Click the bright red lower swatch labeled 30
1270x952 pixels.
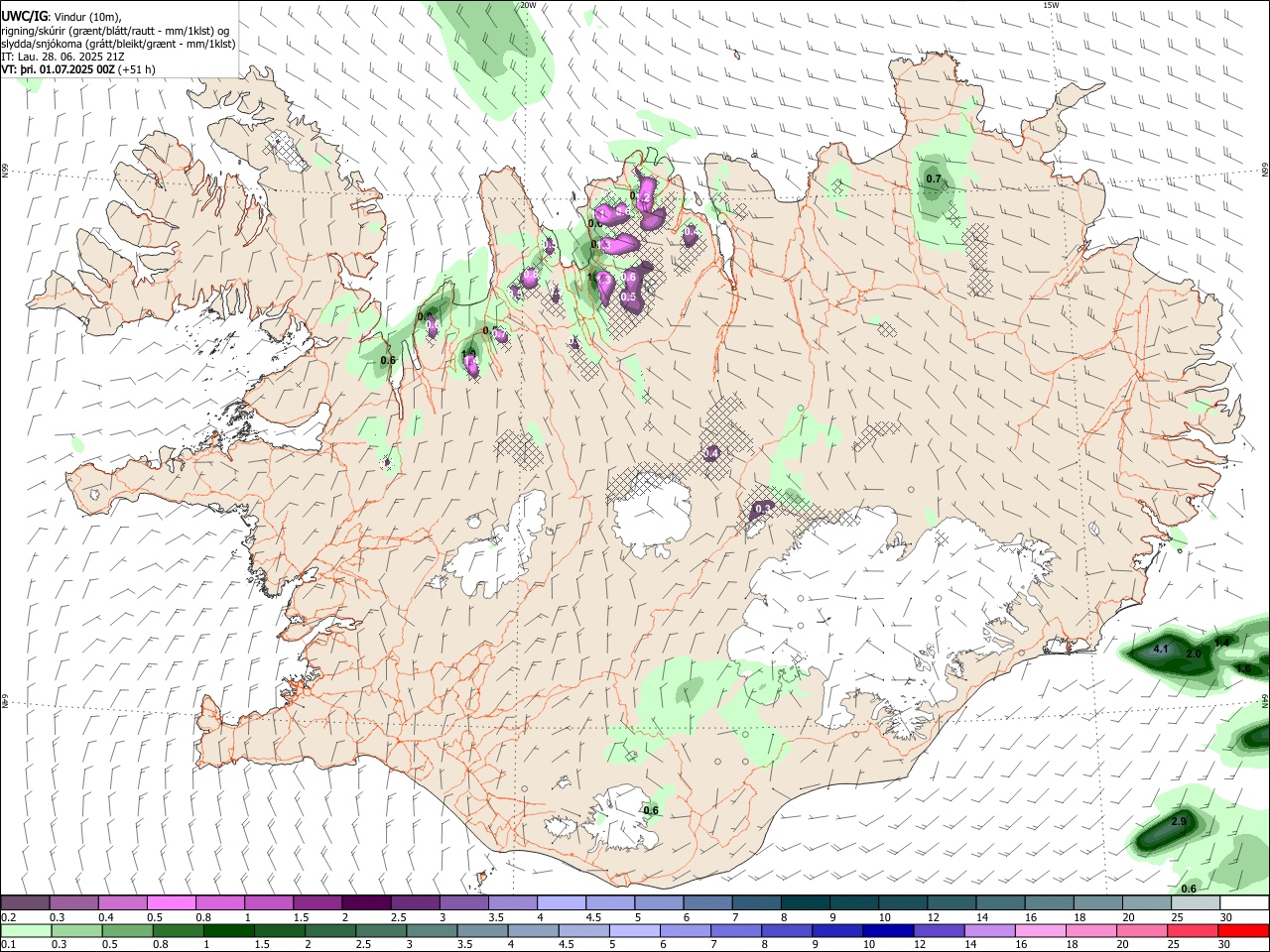click(x=1244, y=930)
